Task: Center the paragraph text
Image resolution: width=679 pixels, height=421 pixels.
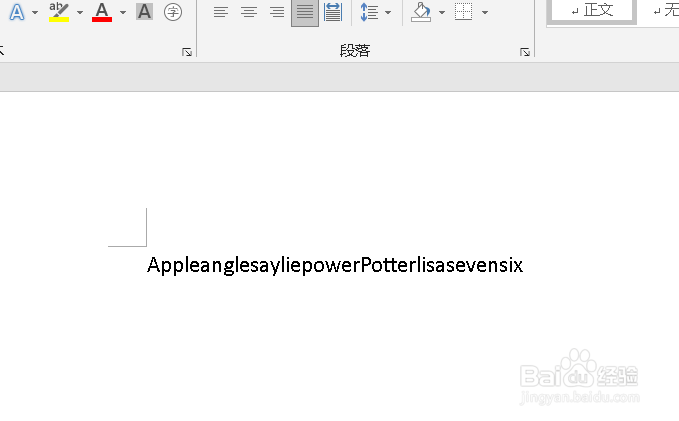Action: (x=249, y=12)
